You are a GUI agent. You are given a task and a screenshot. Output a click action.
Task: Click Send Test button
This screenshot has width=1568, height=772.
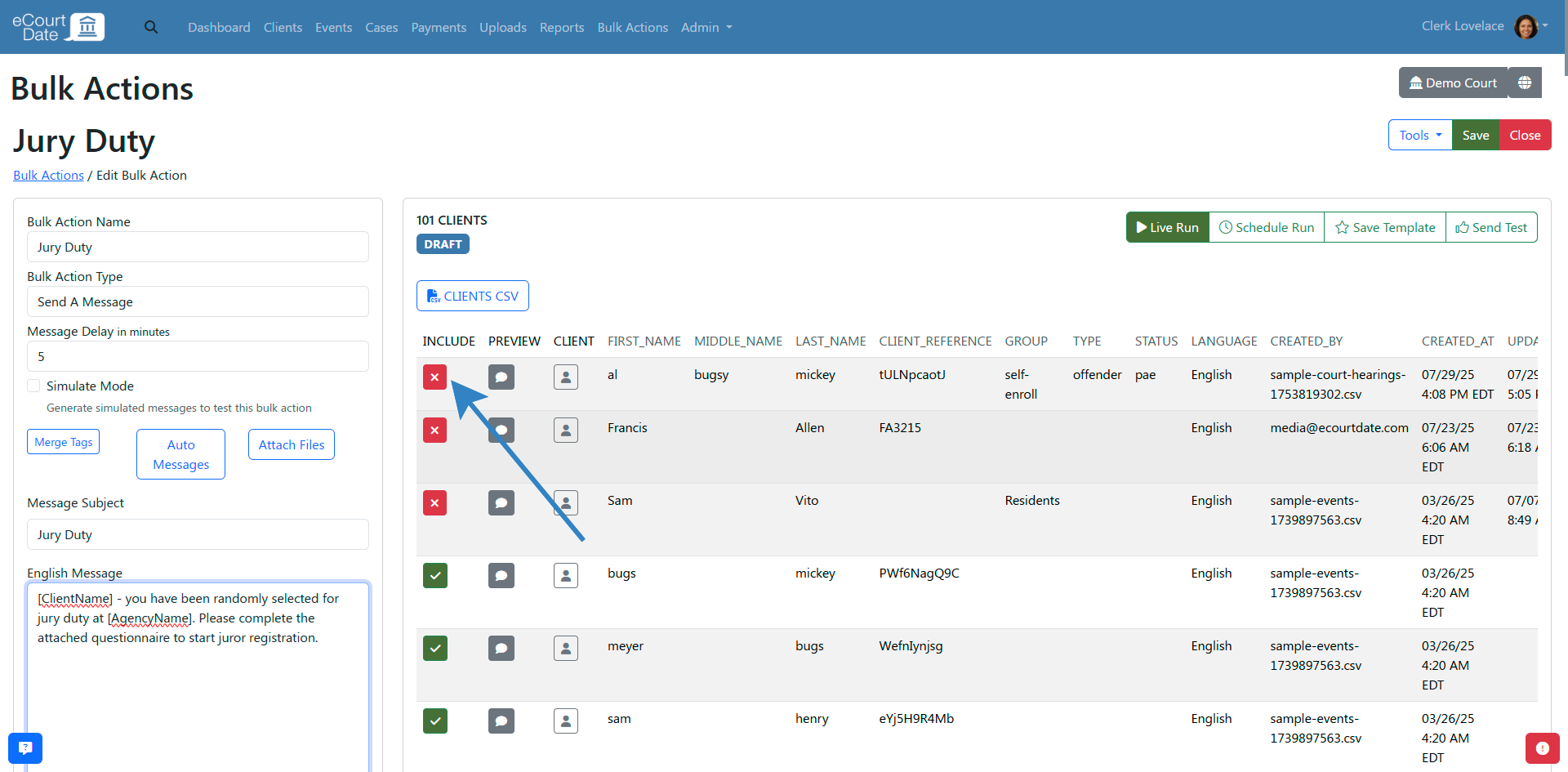[x=1491, y=227]
